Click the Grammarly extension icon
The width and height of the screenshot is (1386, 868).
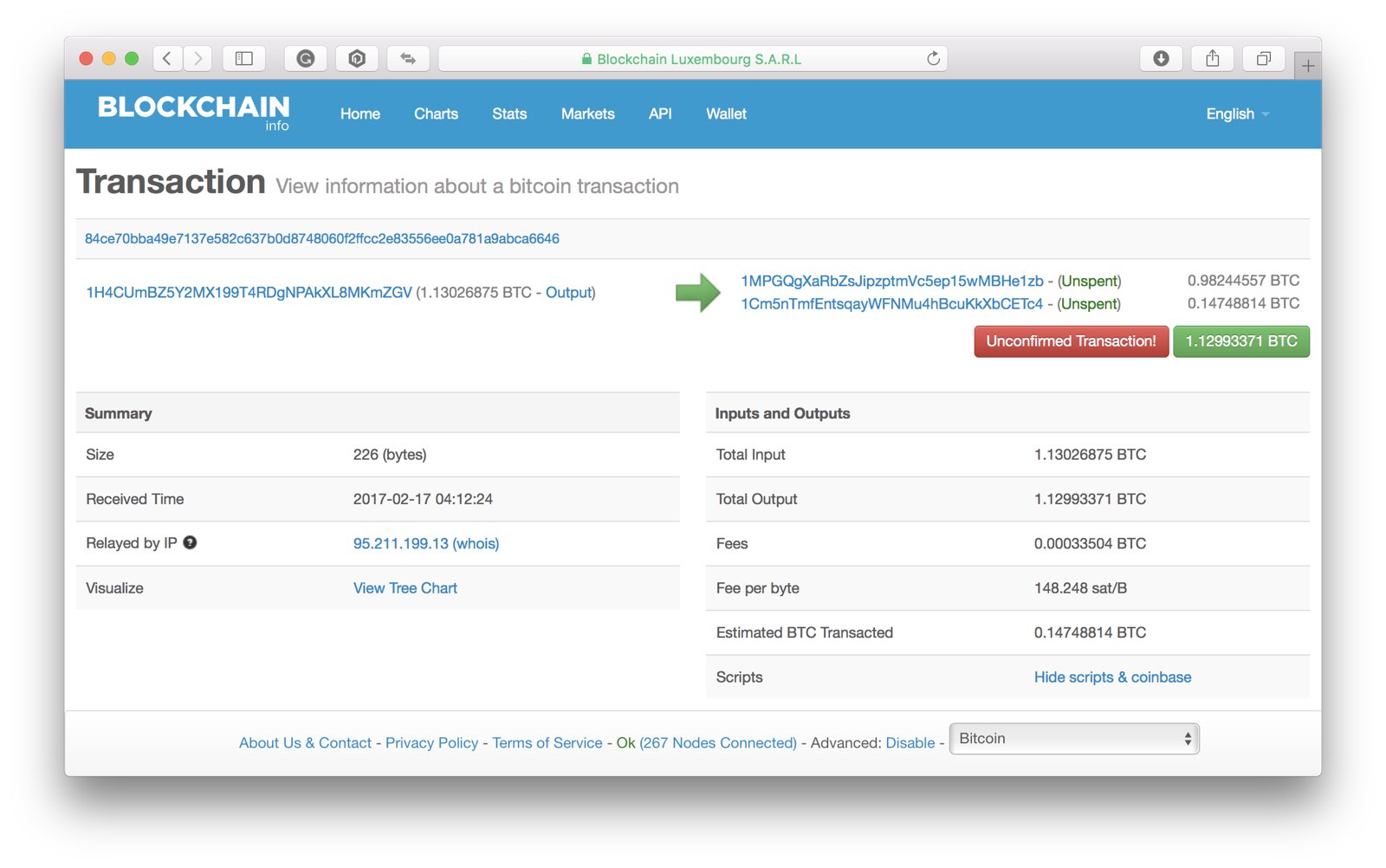click(306, 58)
